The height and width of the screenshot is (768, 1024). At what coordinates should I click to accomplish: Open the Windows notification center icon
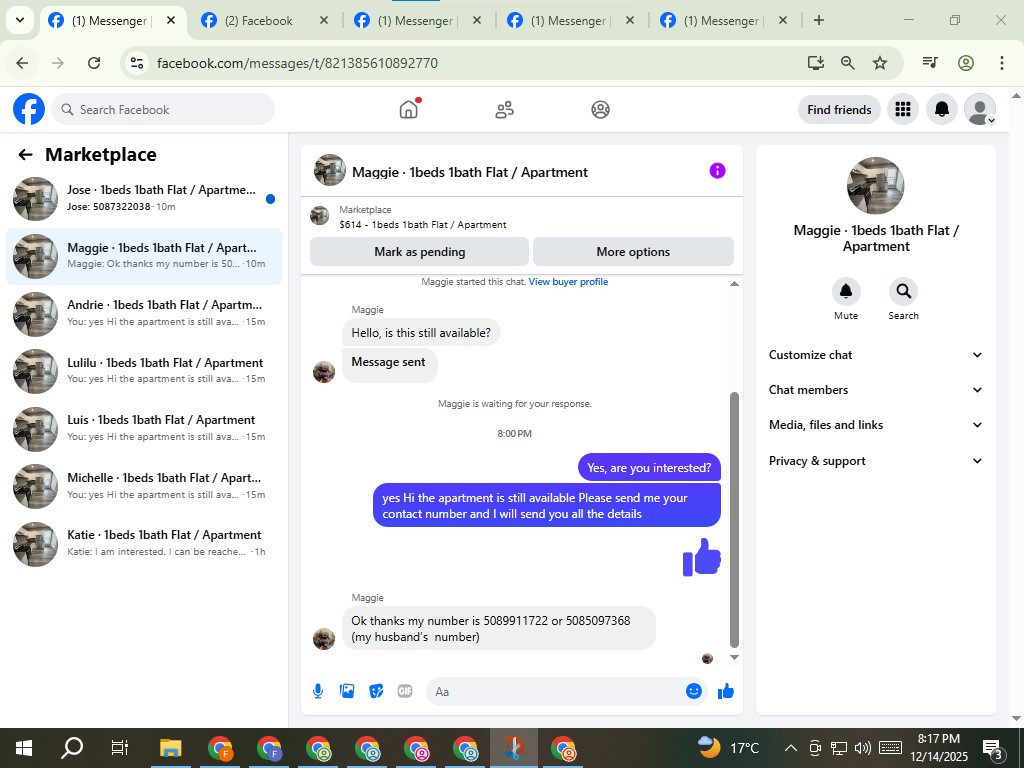(x=993, y=748)
